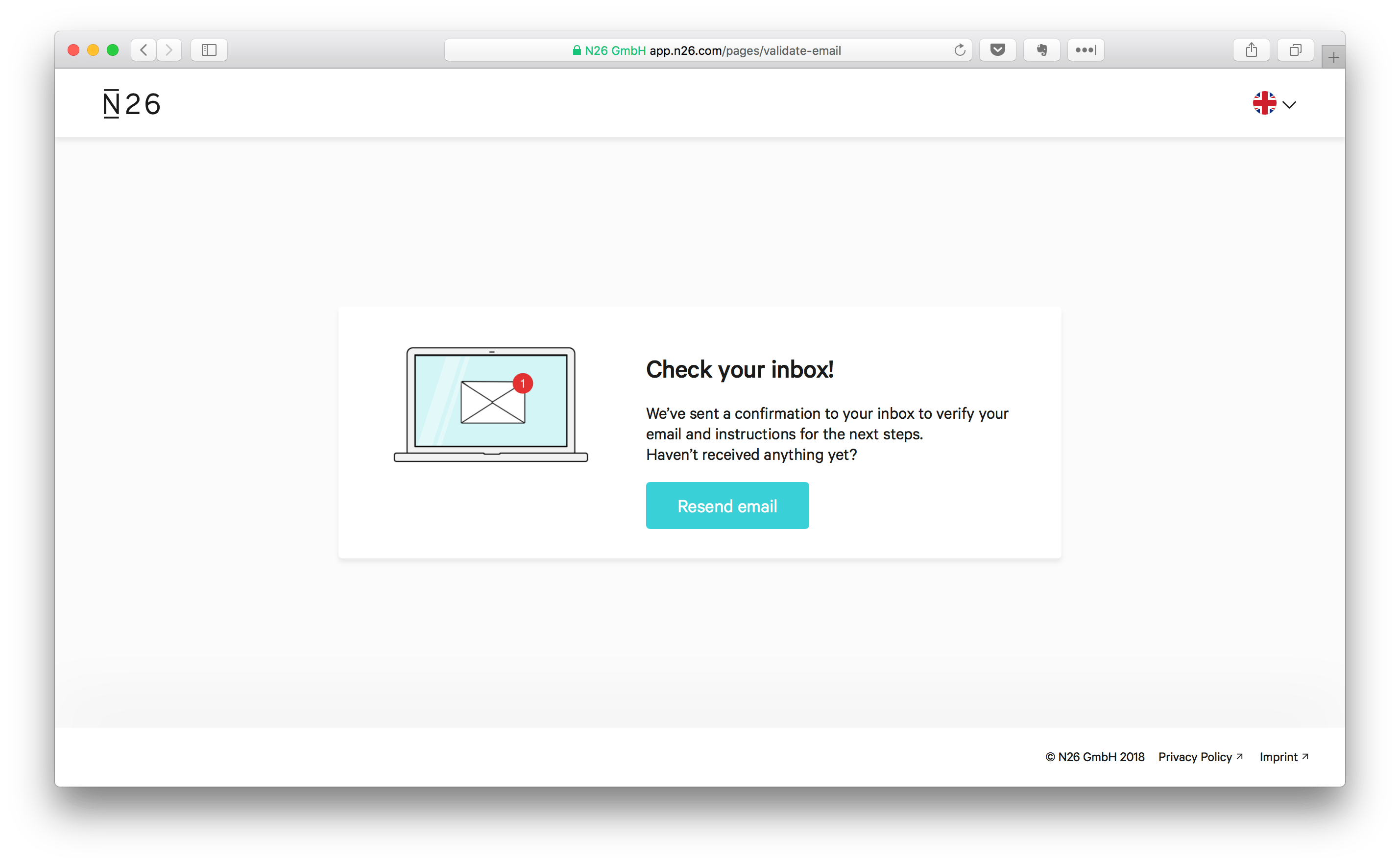
Task: Click the UK flag language icon
Action: (1263, 103)
